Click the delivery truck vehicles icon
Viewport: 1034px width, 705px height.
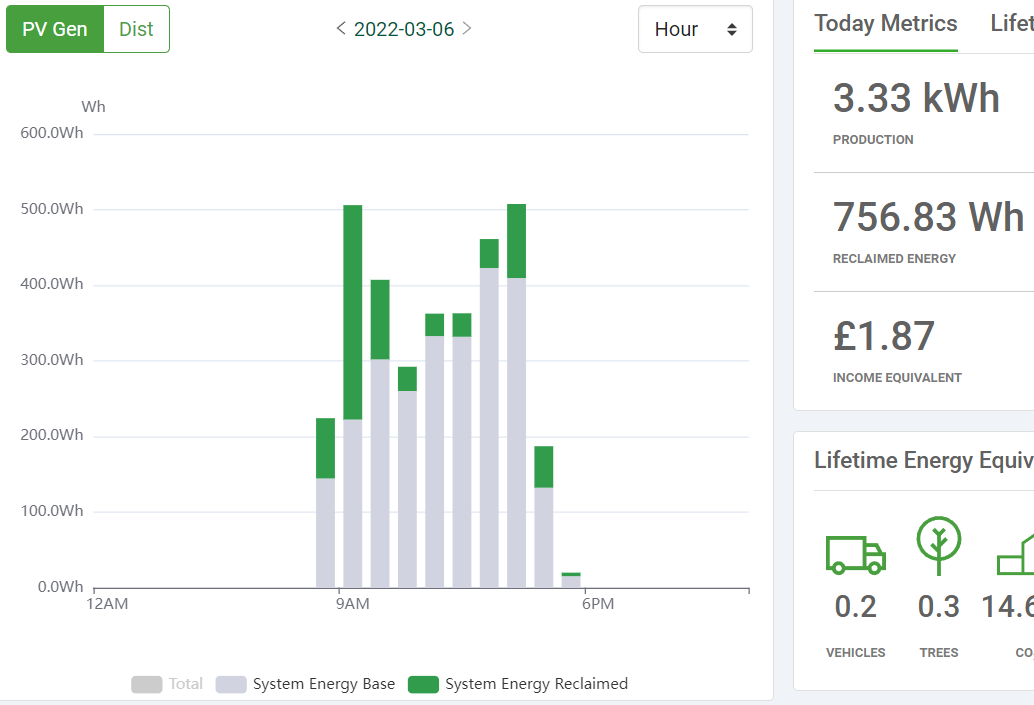[x=855, y=555]
